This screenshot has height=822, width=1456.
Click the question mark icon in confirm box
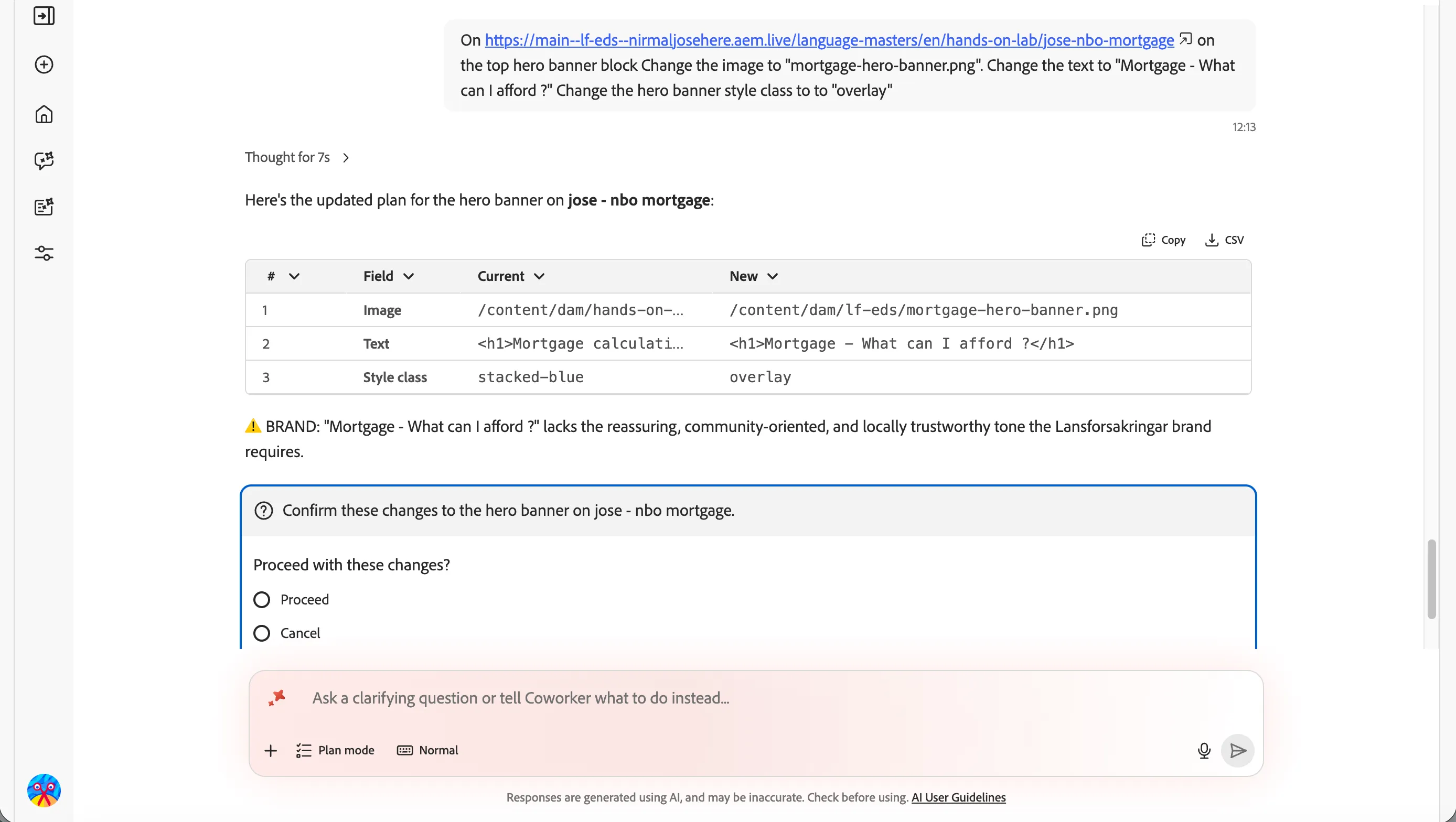click(263, 510)
